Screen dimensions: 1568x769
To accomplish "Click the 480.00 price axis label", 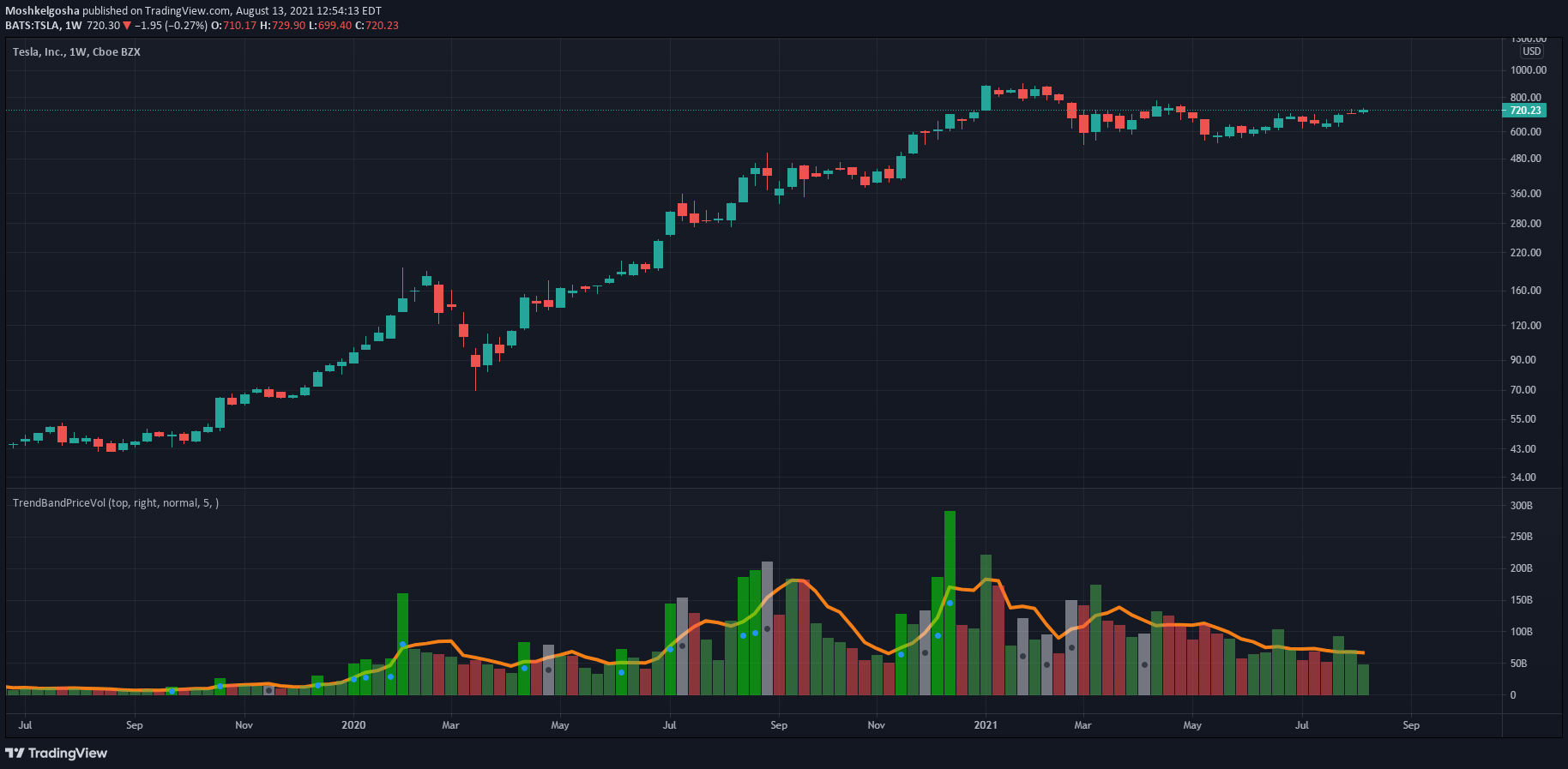I will pos(1526,159).
